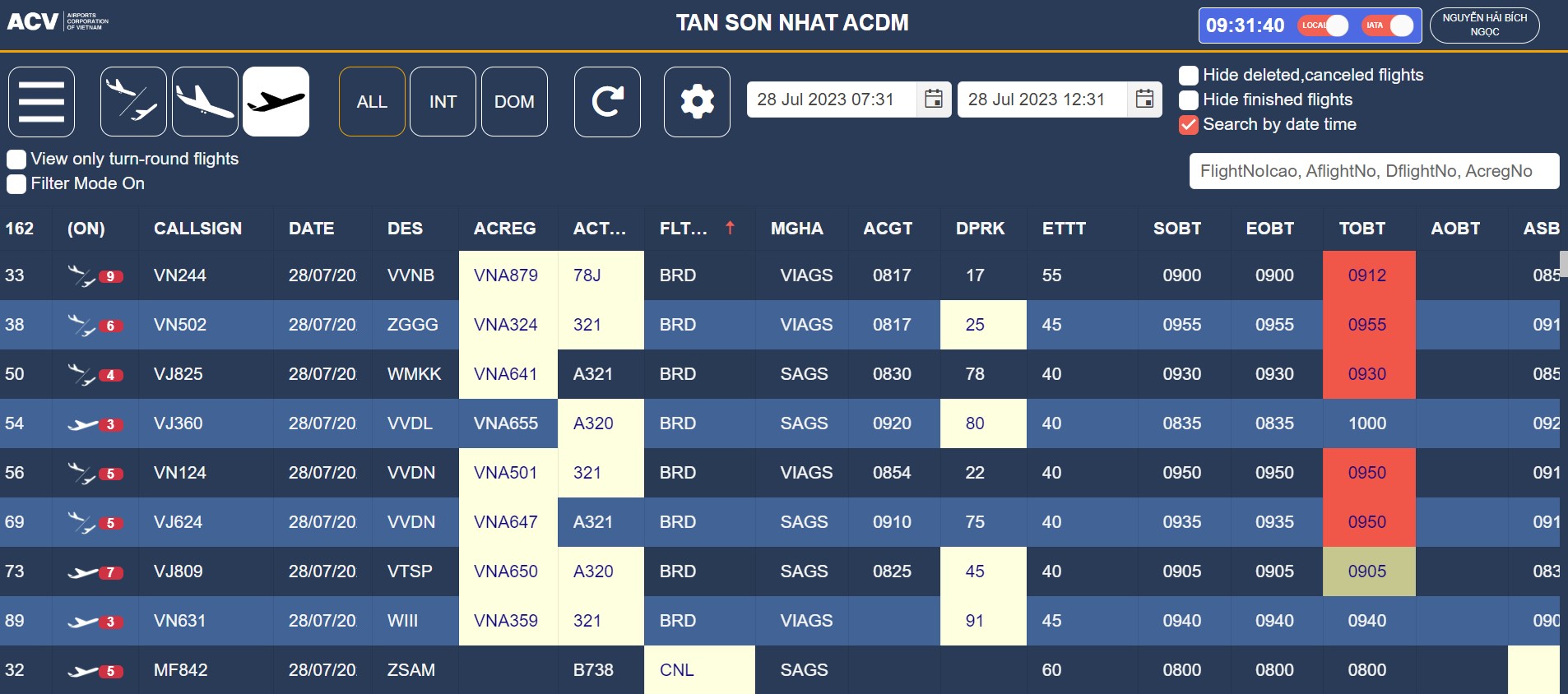The image size is (1568, 694).
Task: Toggle the IATA code switch
Action: click(x=1389, y=25)
